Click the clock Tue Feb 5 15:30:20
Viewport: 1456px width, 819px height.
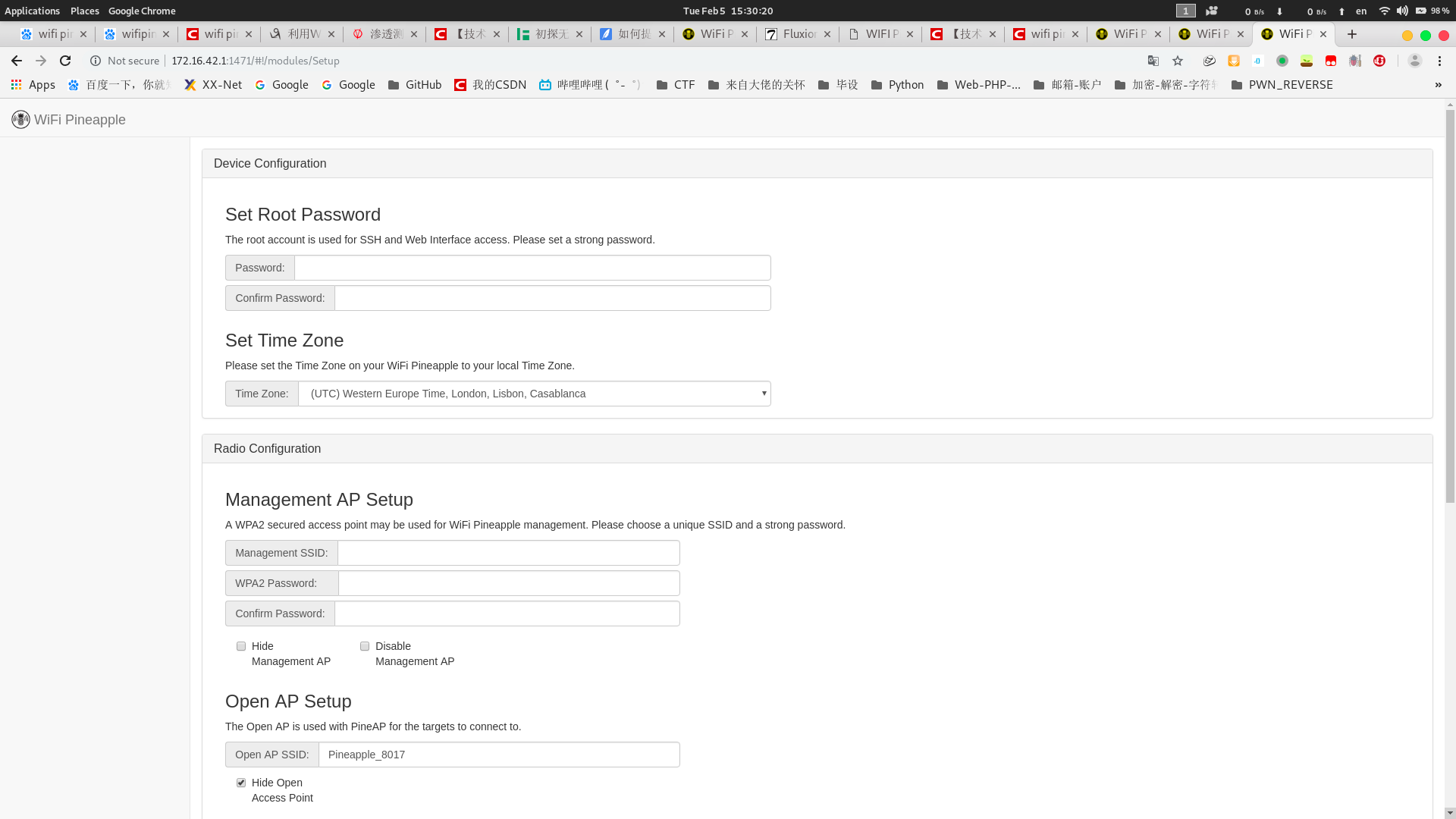click(x=728, y=11)
